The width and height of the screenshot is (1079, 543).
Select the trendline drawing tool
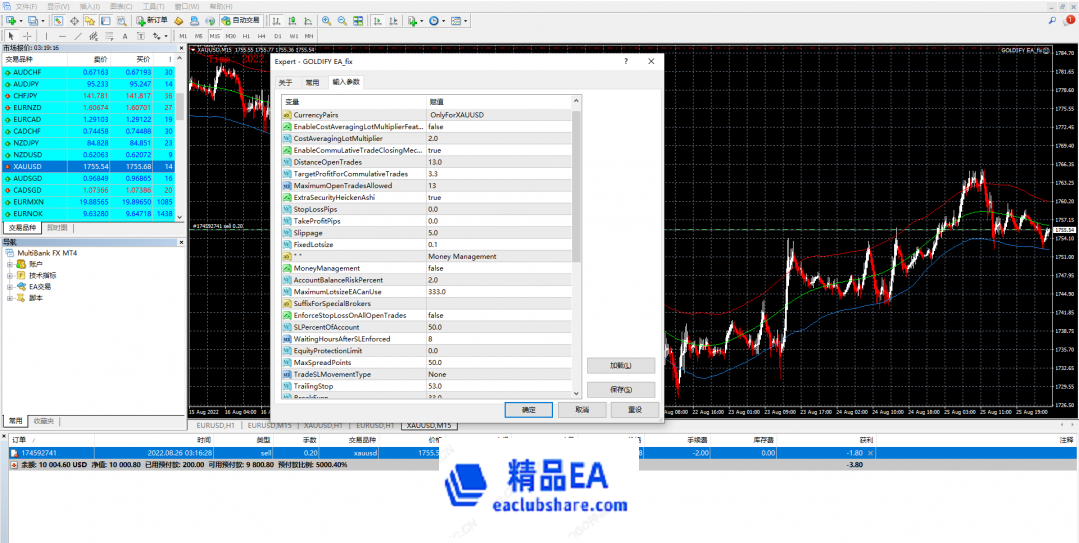(78, 36)
